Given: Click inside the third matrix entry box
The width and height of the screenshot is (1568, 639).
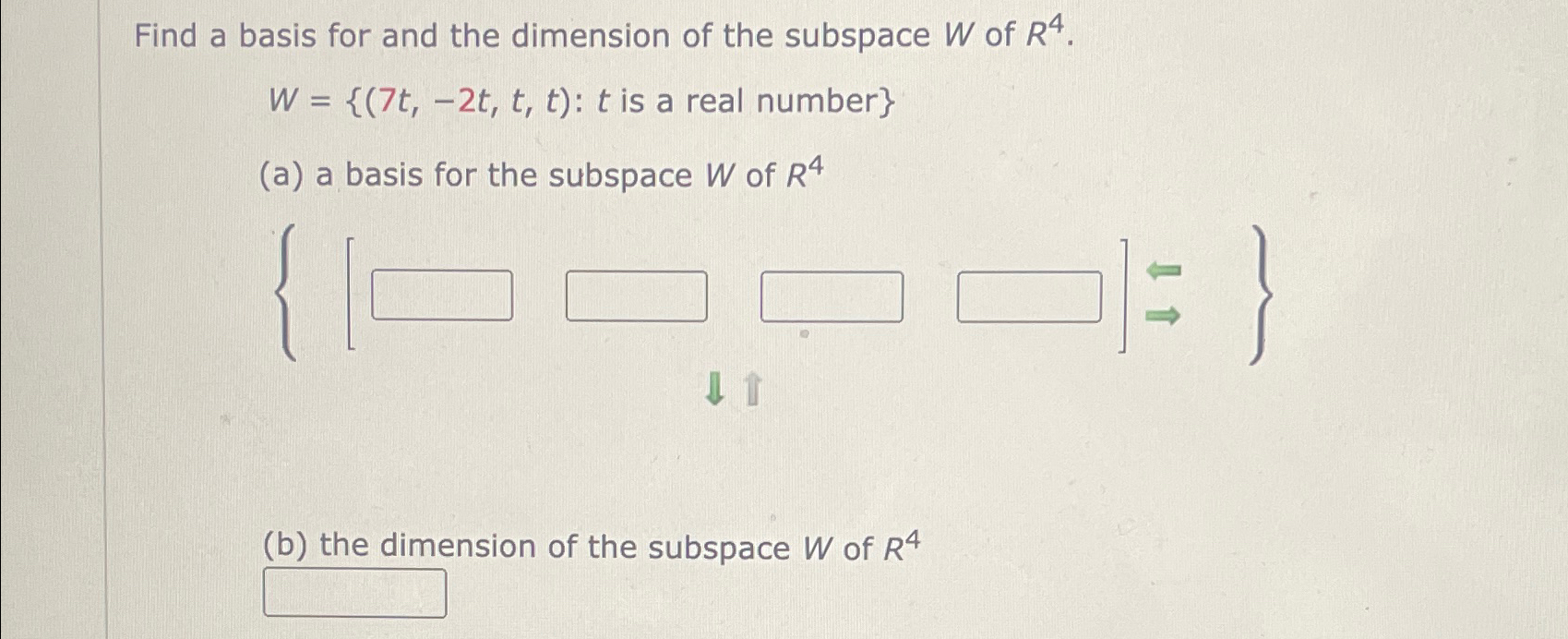Looking at the screenshot, I should (832, 294).
